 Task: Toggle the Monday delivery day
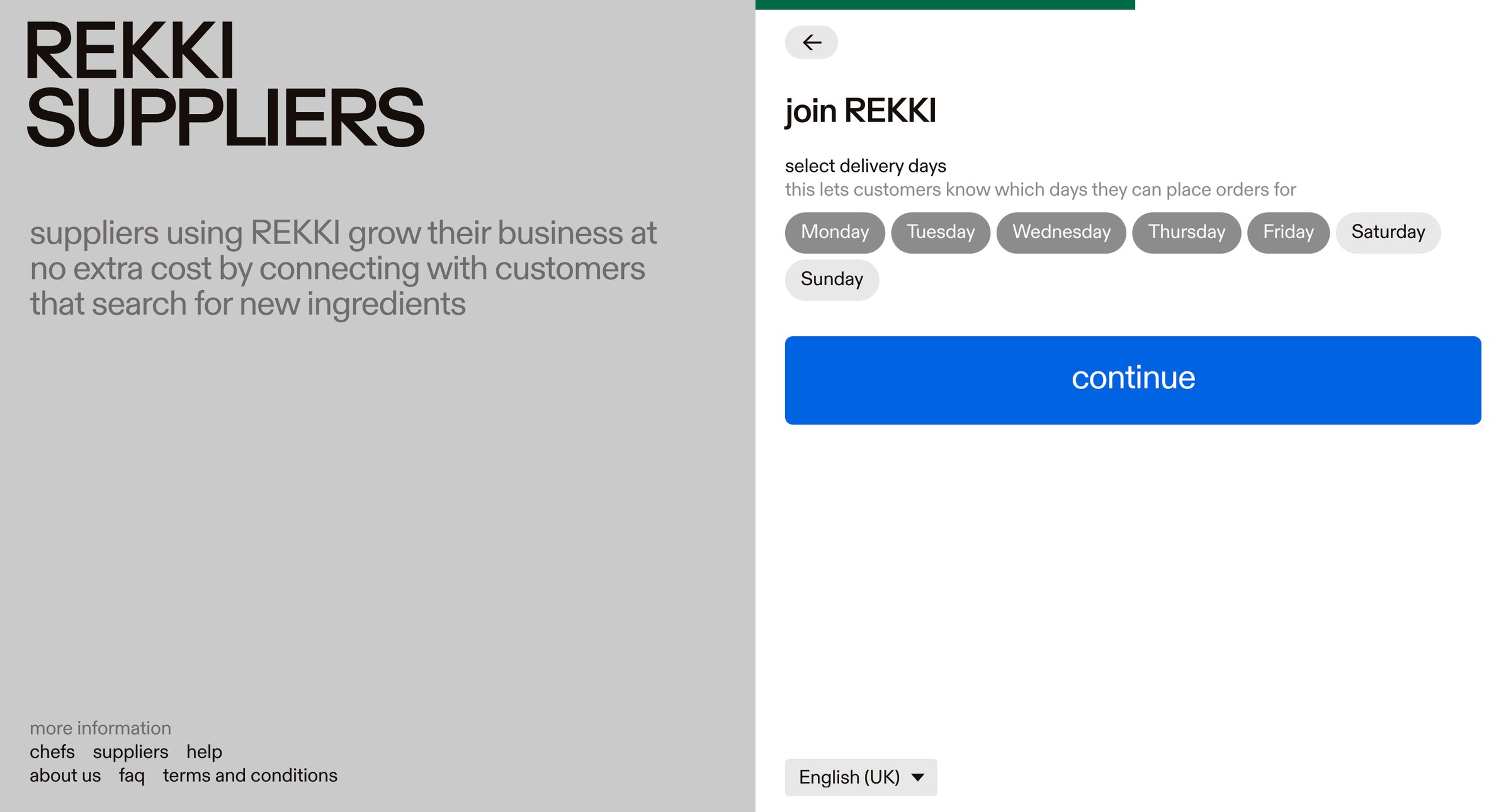coord(835,232)
